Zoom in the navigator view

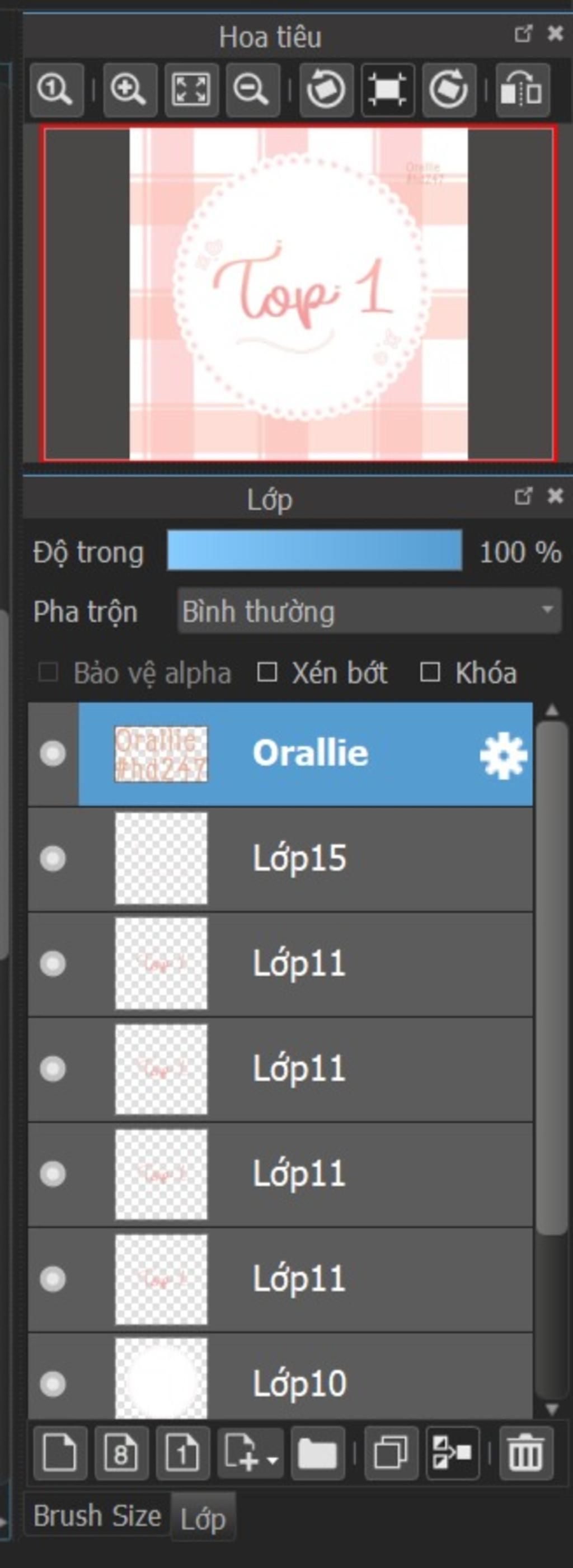(130, 90)
